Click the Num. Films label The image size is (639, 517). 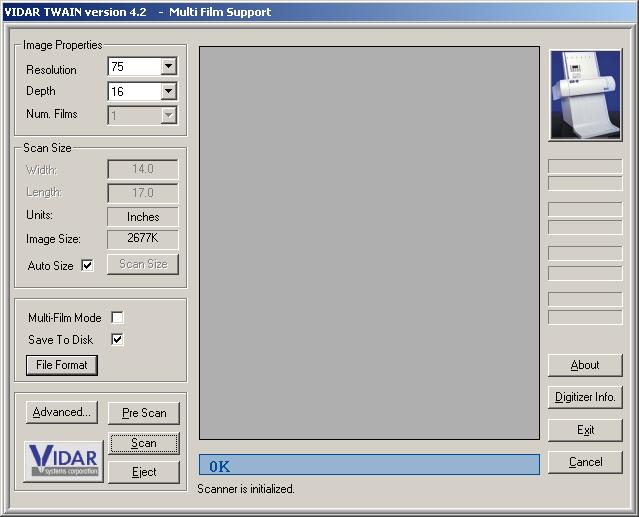coord(52,114)
